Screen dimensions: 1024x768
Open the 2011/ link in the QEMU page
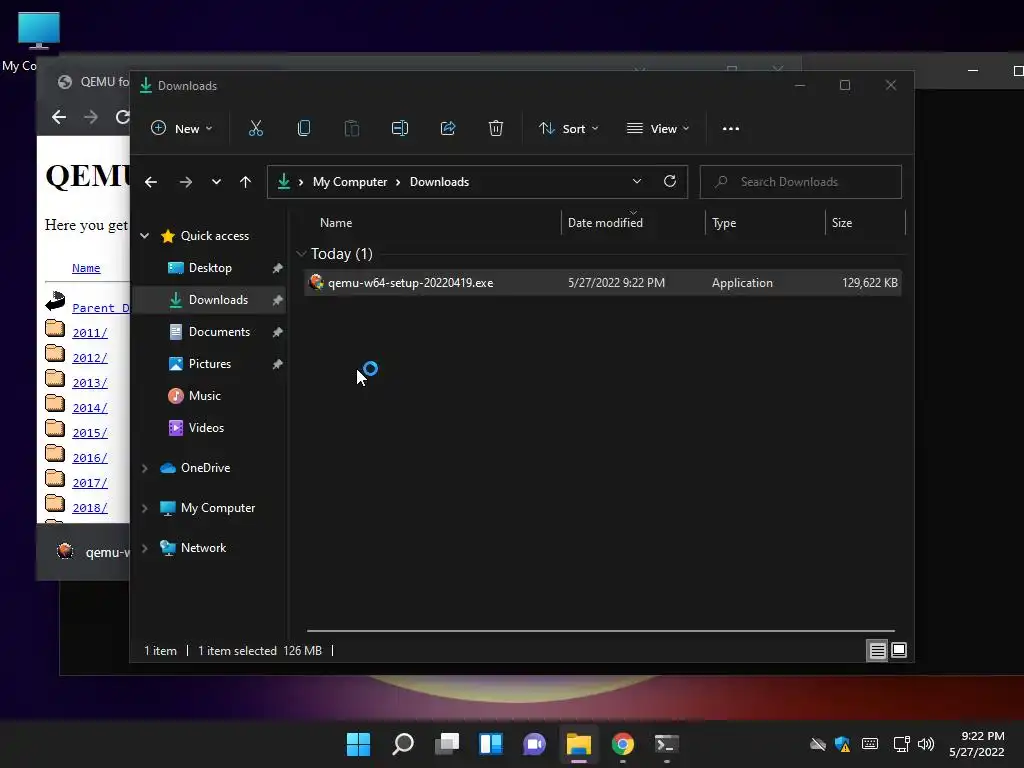[x=90, y=333]
